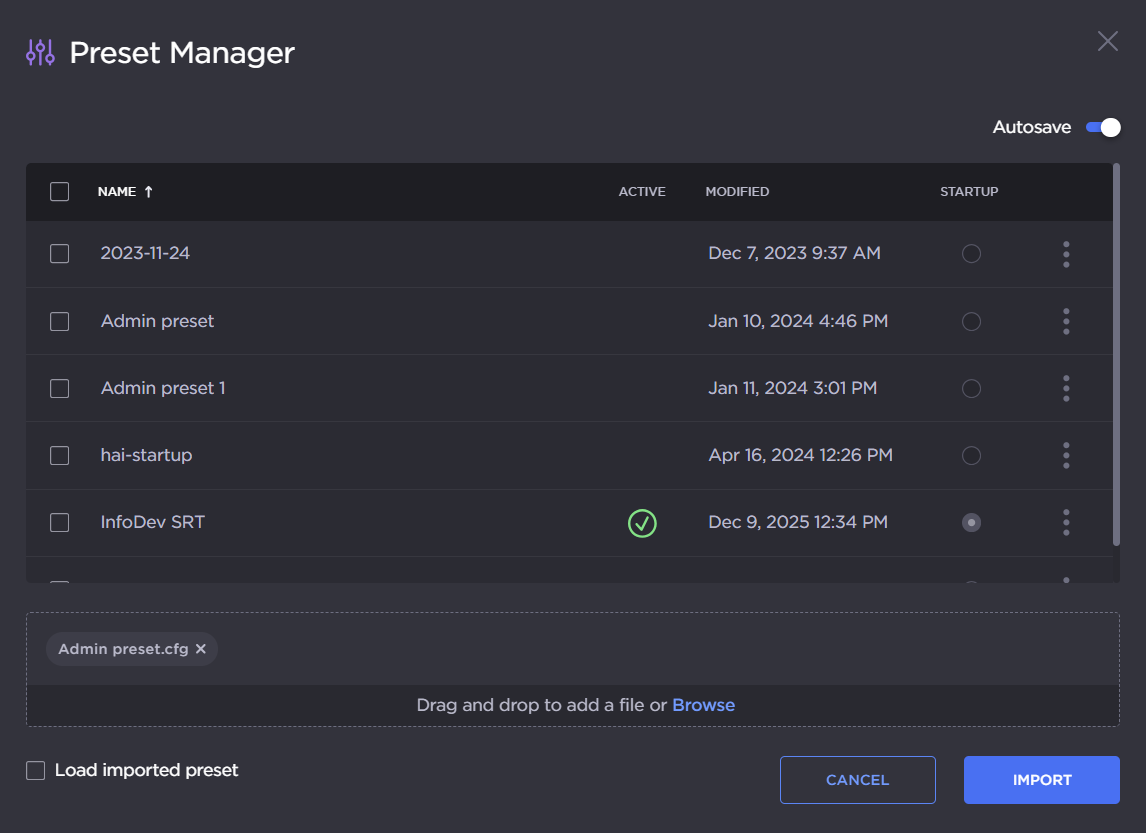Viewport: 1146px width, 833px height.
Task: Open the options menu for InfoDev SRT
Action: [x=1066, y=522]
